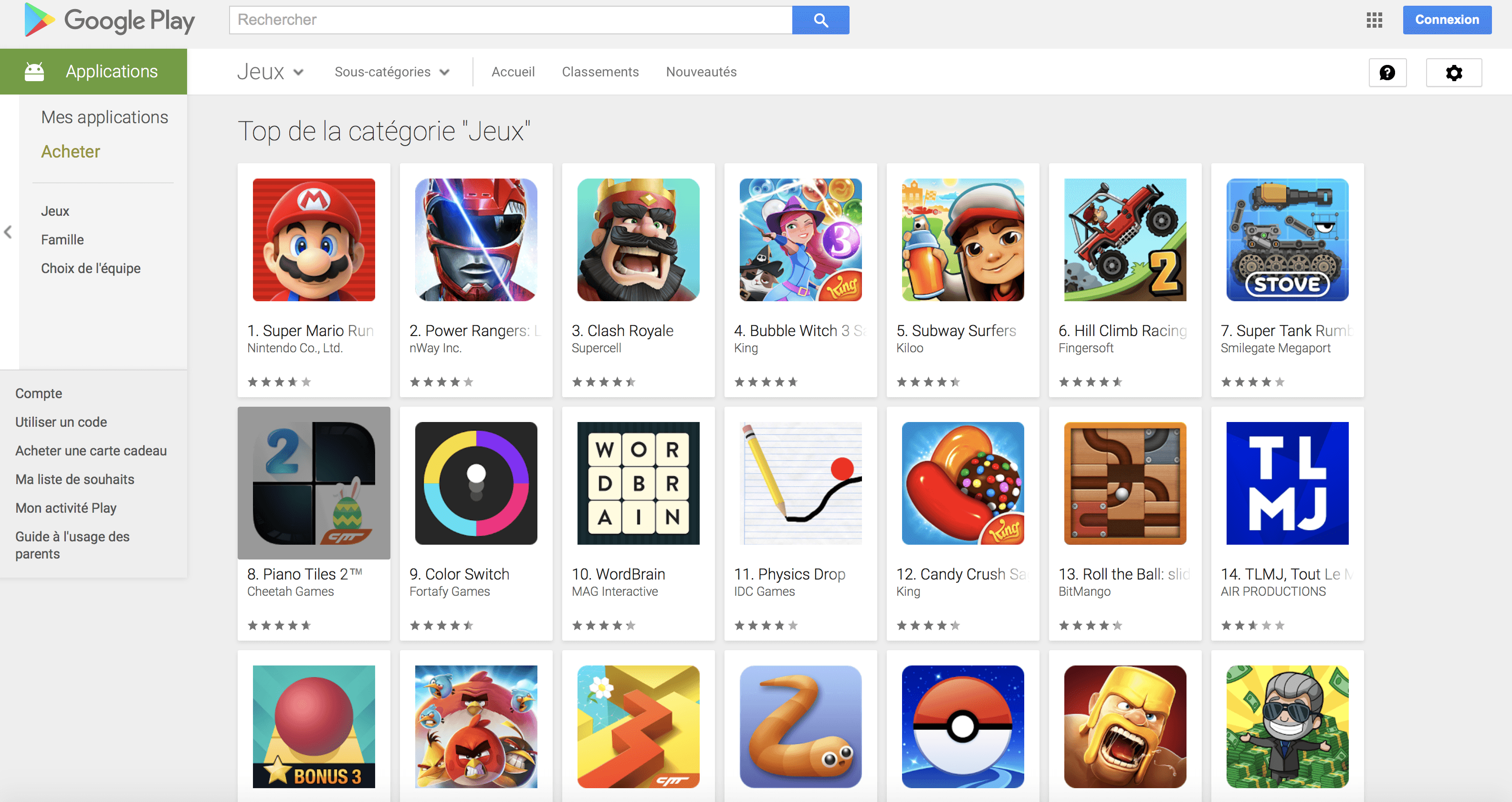Select the Piano Tiles 2 thumbnail
The height and width of the screenshot is (802, 1512).
(x=314, y=483)
